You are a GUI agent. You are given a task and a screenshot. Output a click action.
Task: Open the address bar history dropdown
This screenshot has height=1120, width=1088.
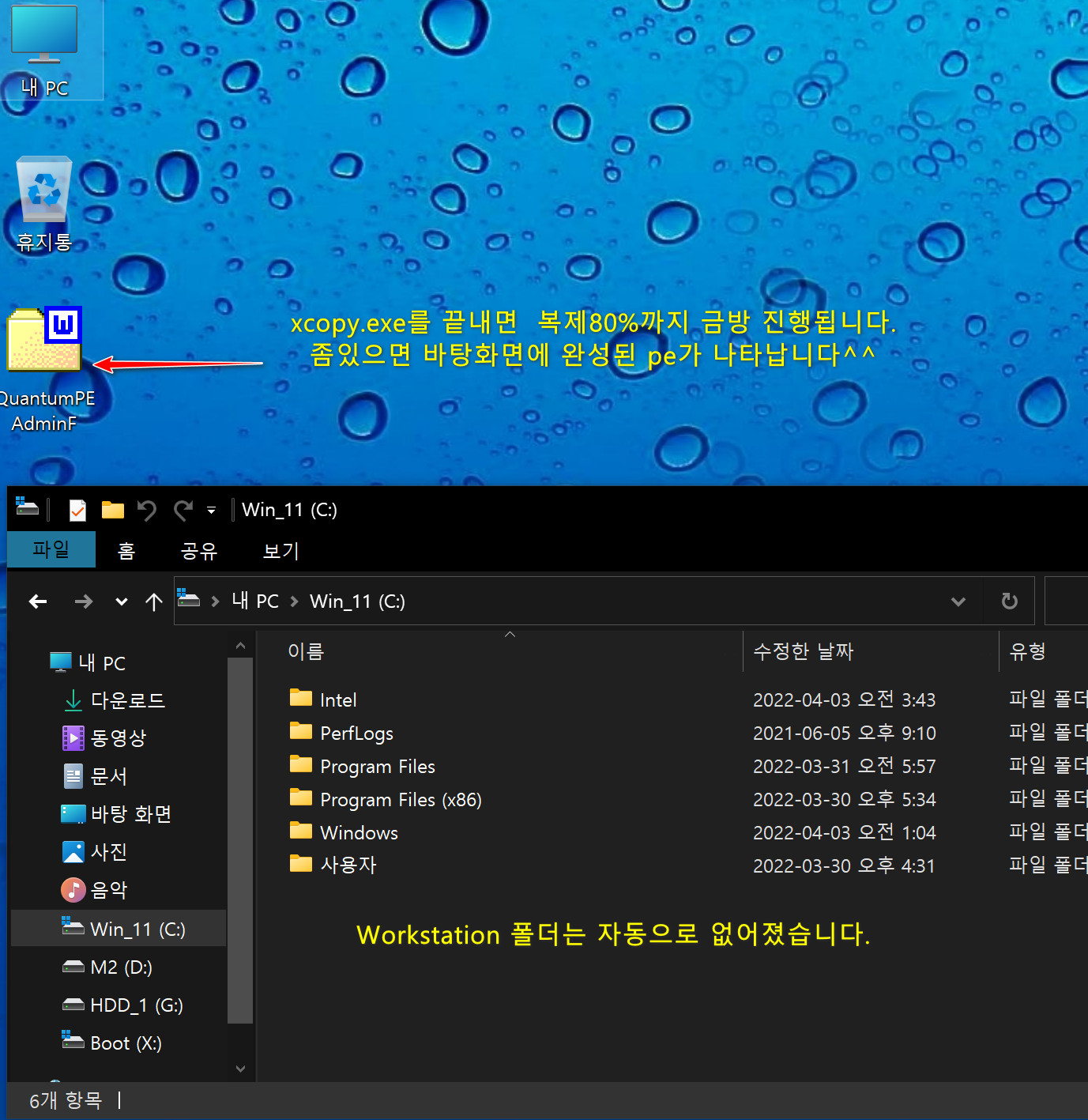(x=958, y=601)
